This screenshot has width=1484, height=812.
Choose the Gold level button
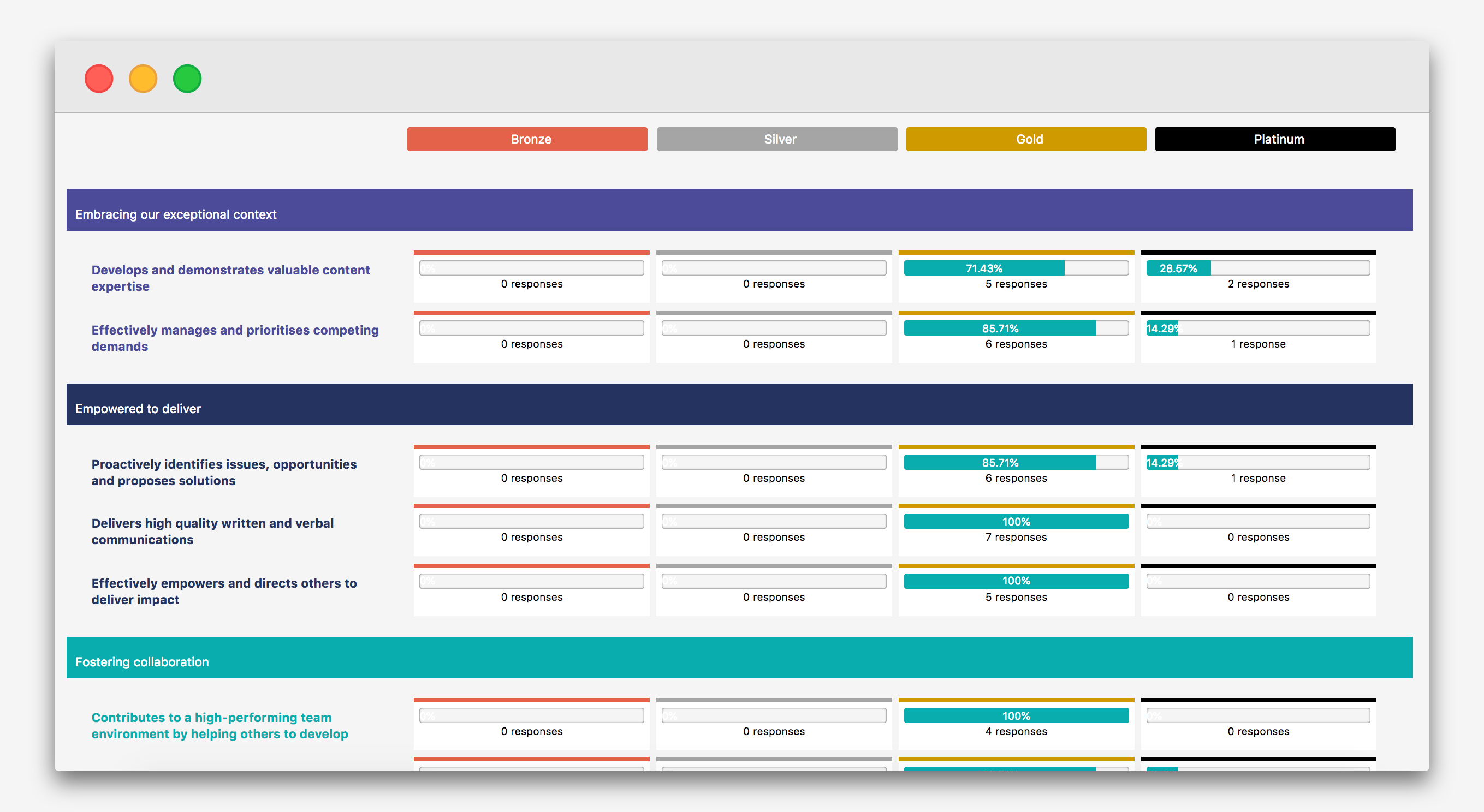click(1025, 139)
